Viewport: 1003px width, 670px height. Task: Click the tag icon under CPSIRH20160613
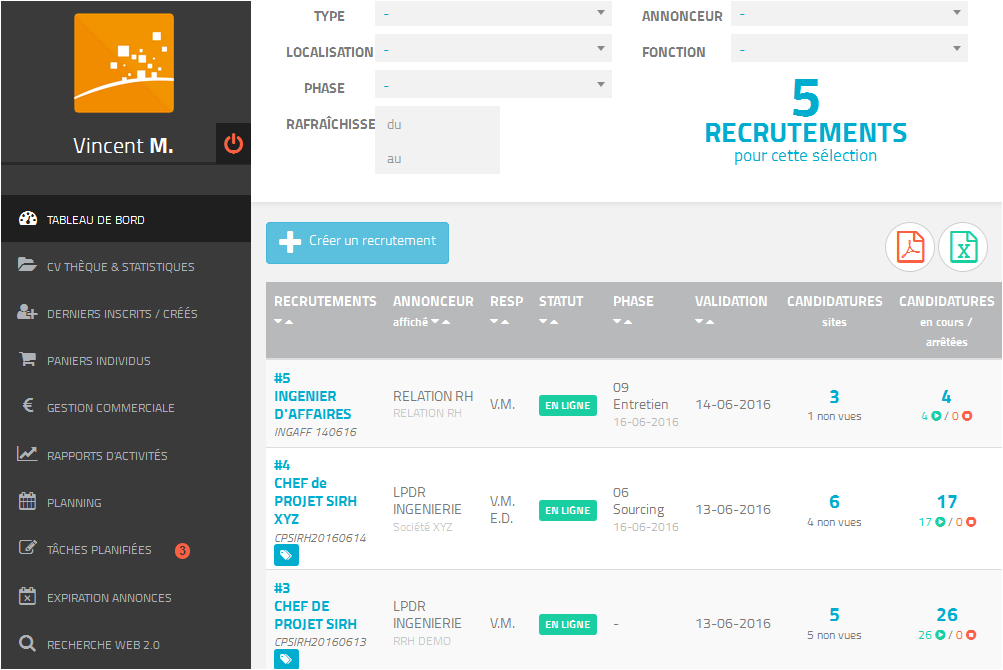pos(287,659)
